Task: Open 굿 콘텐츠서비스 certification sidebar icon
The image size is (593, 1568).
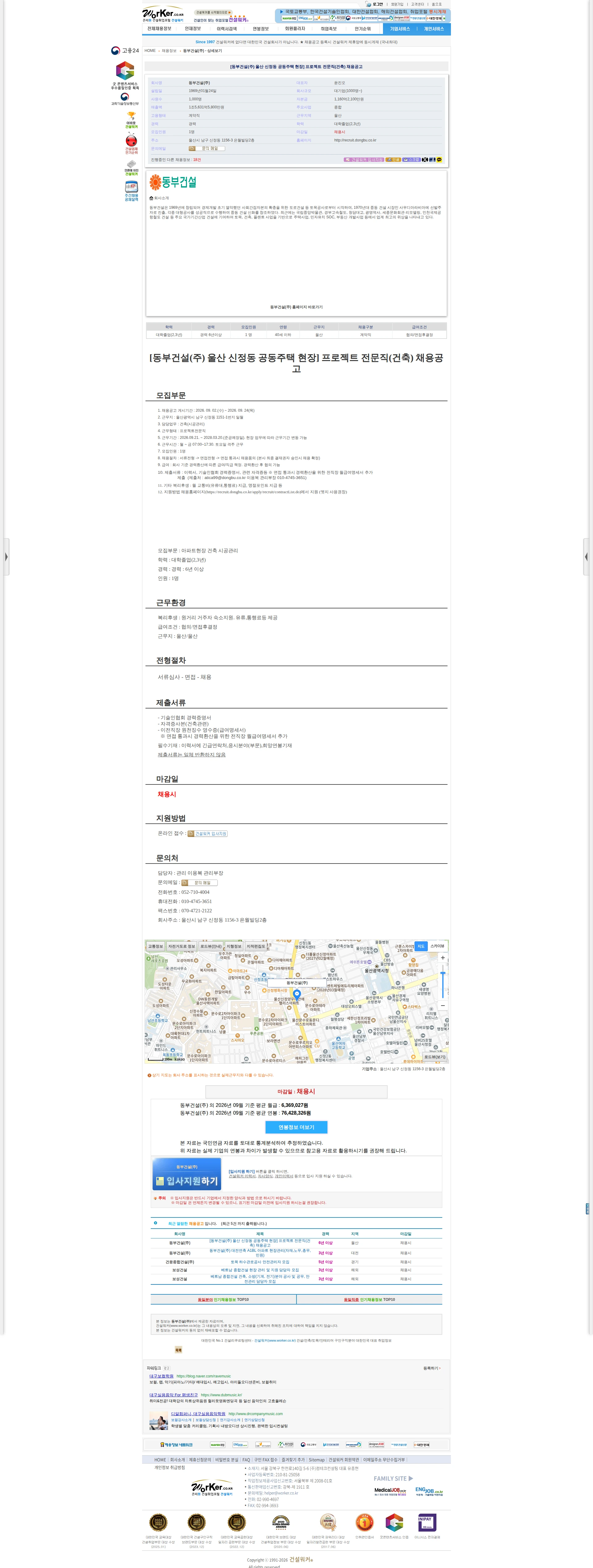Action: coord(125,75)
